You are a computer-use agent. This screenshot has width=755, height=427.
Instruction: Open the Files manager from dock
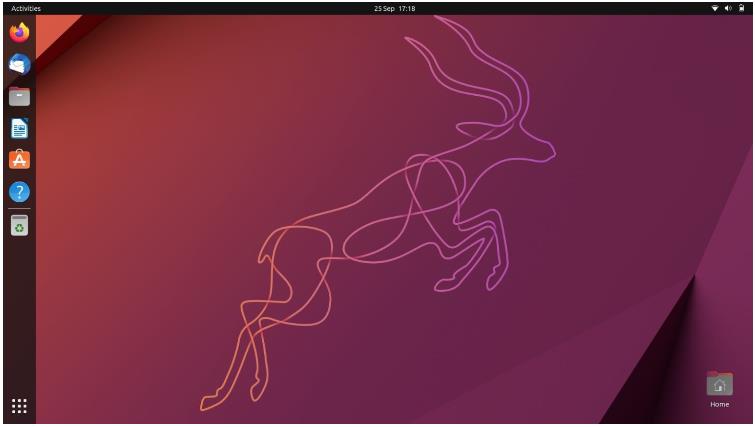19,96
